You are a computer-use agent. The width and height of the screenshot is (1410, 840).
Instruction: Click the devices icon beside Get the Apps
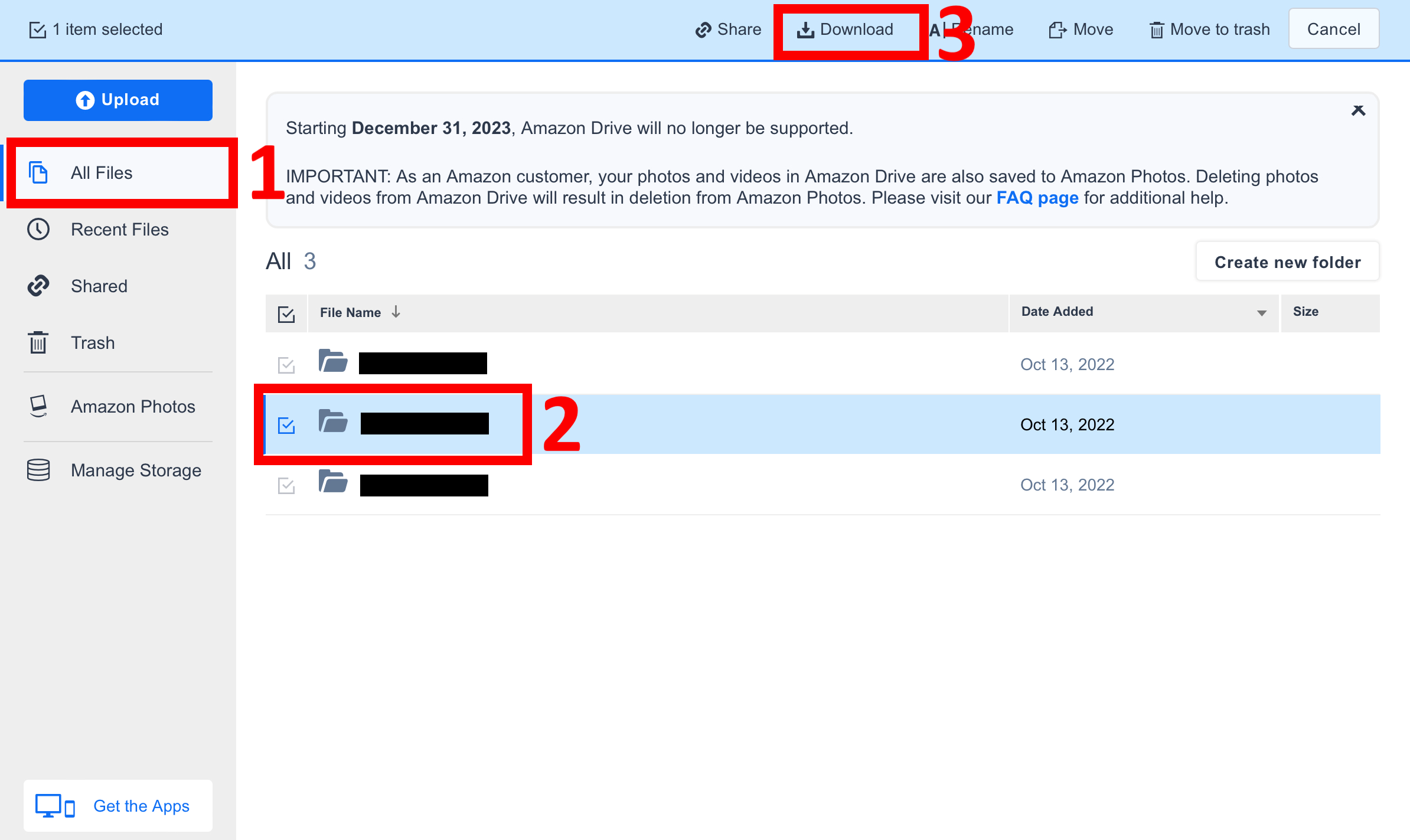coord(55,806)
